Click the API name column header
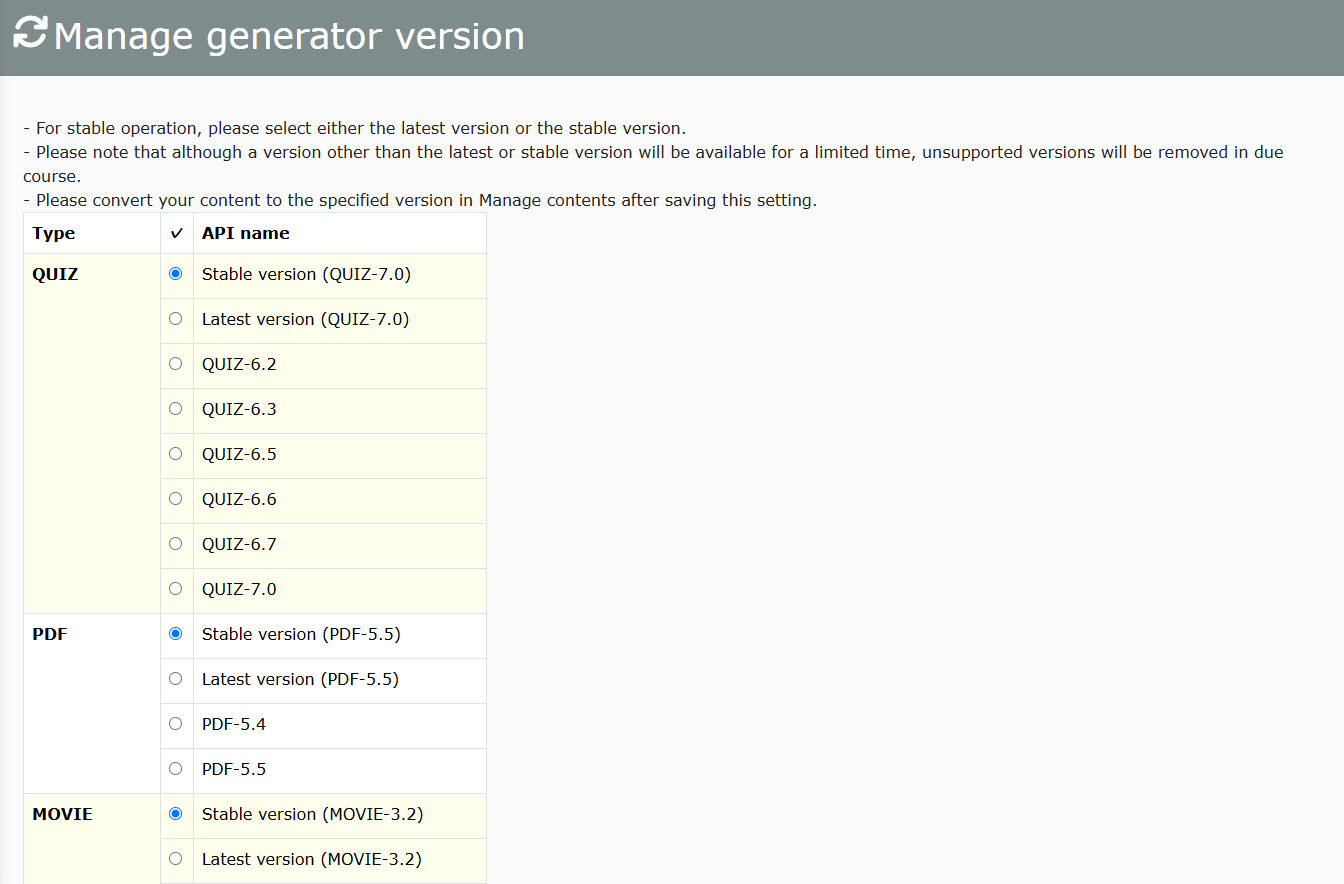The width and height of the screenshot is (1344, 884). point(246,233)
